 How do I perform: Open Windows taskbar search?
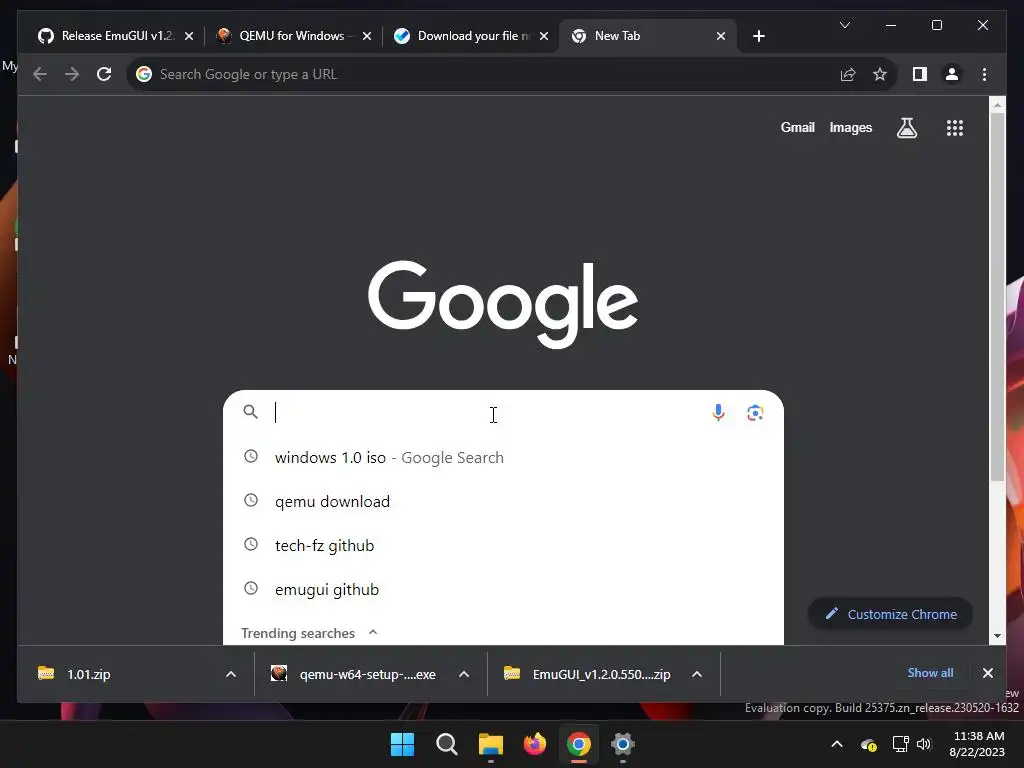coord(447,744)
